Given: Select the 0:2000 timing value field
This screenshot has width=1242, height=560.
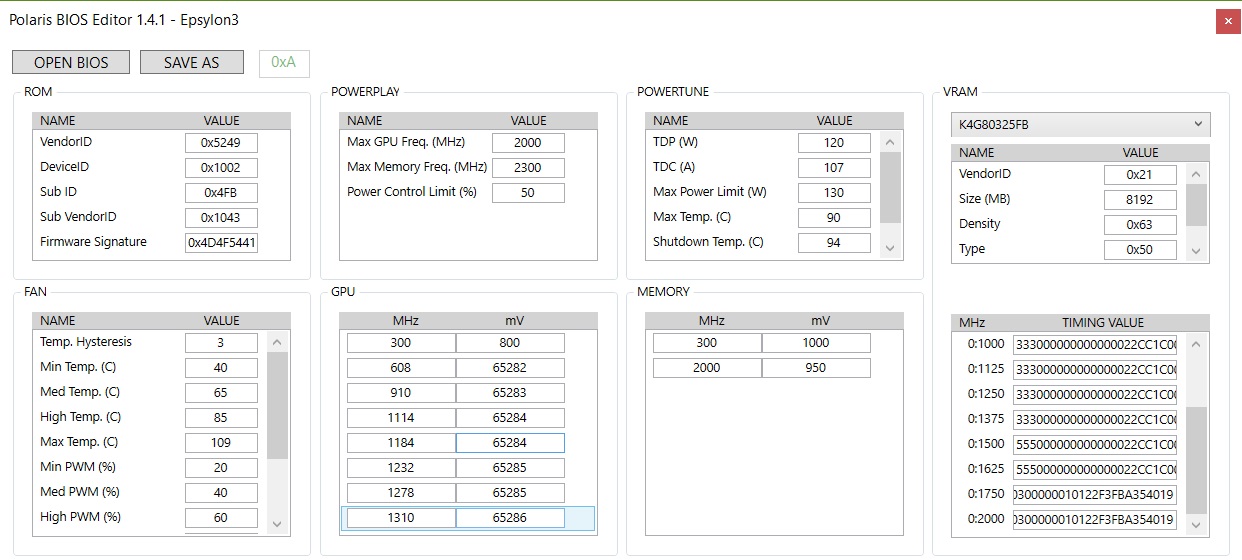Looking at the screenshot, I should (1095, 519).
